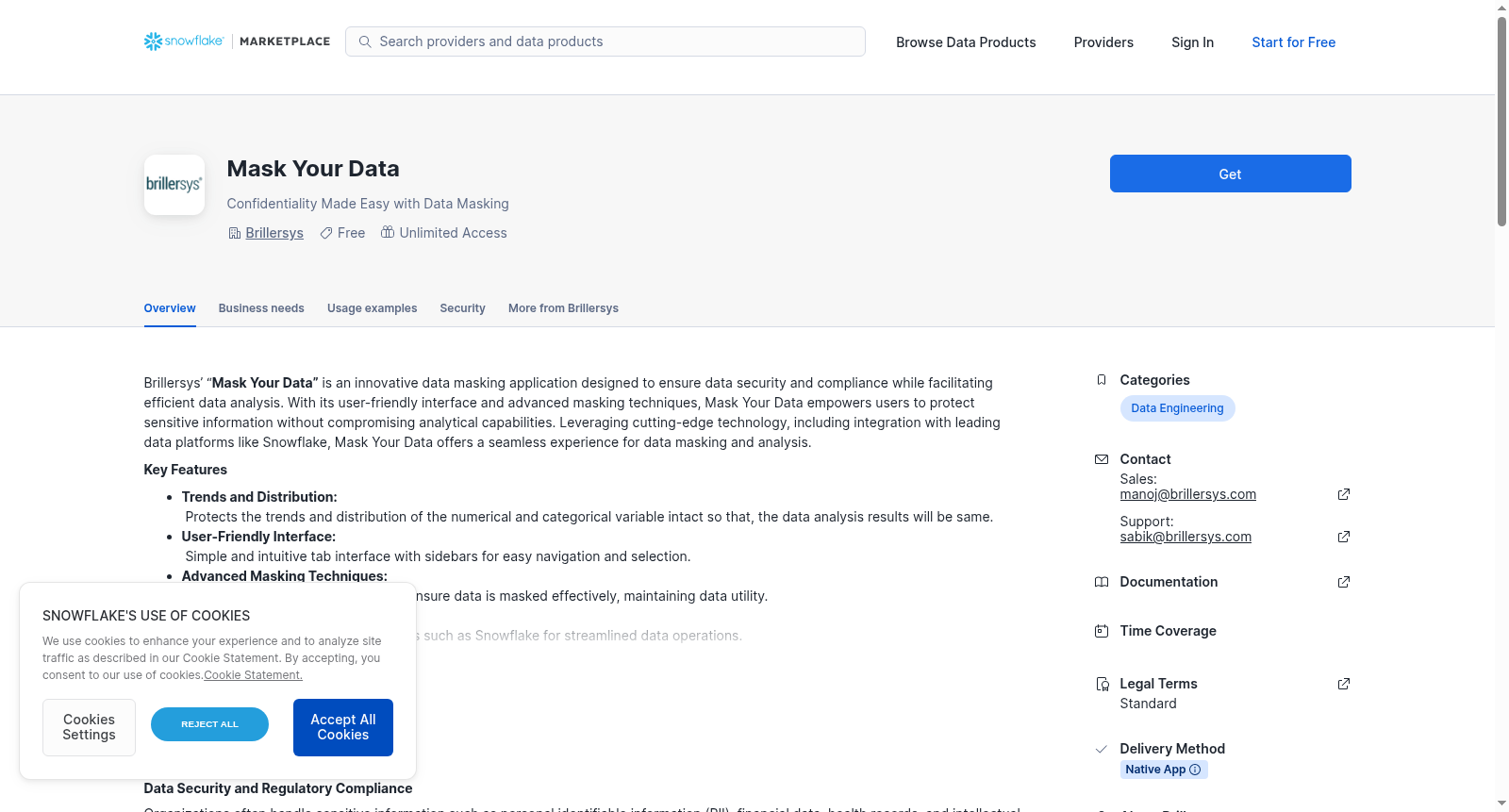Click the price tag icon next to Free
Image resolution: width=1509 pixels, height=812 pixels.
326,233
